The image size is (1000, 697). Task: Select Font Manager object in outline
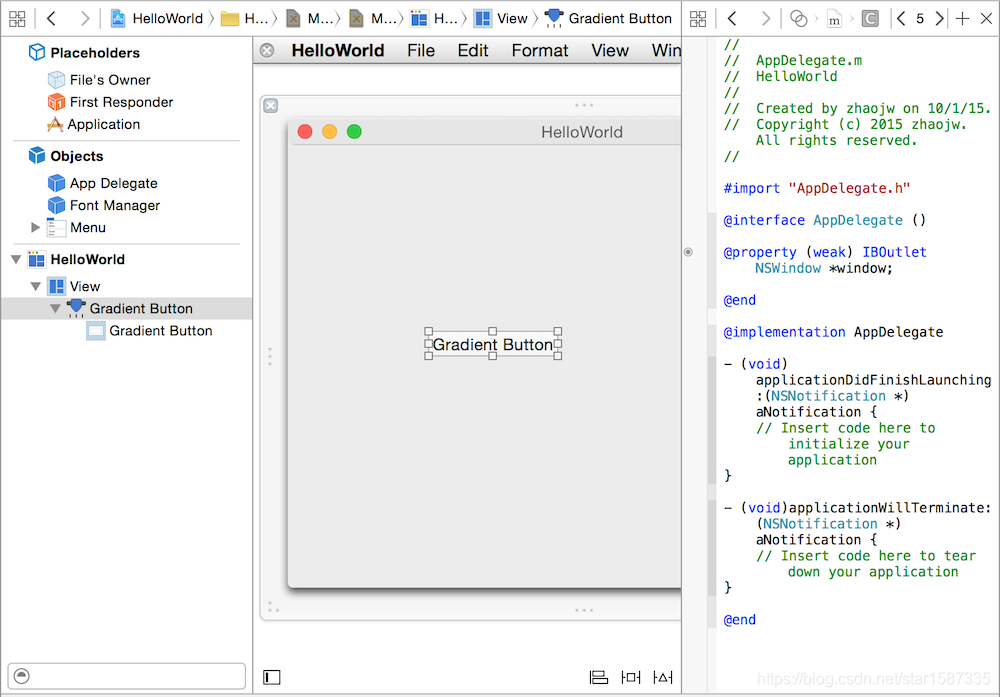114,206
